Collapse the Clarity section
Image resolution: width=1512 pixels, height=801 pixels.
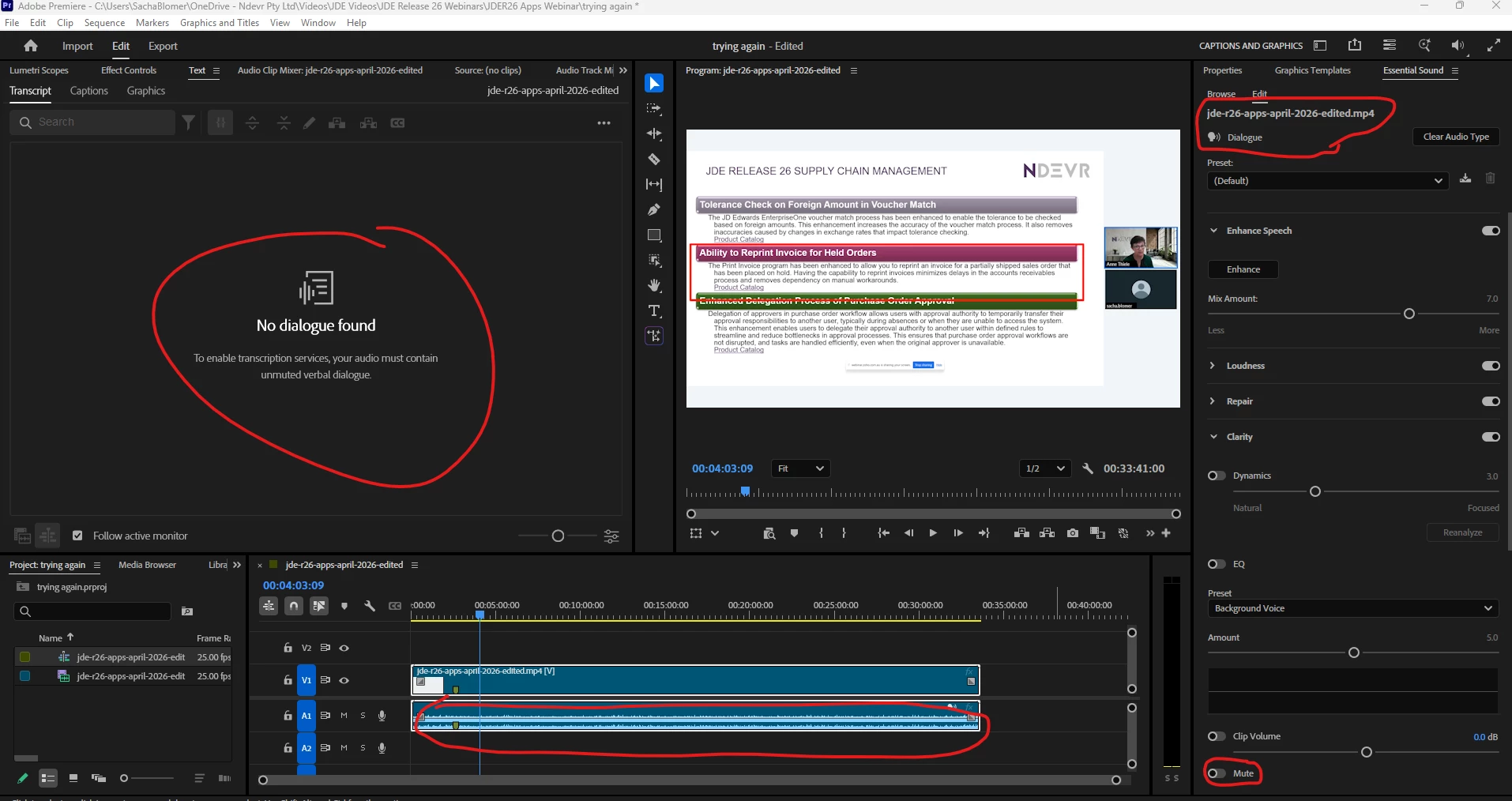click(1213, 437)
